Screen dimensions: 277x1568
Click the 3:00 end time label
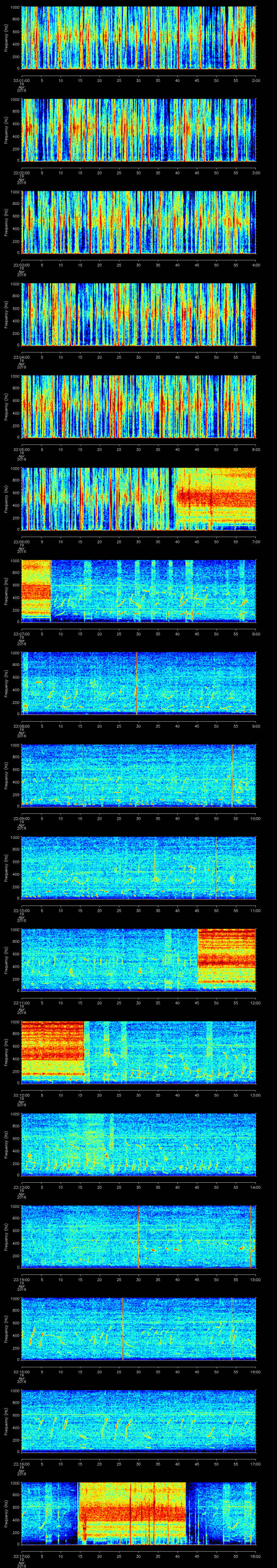[x=256, y=173]
